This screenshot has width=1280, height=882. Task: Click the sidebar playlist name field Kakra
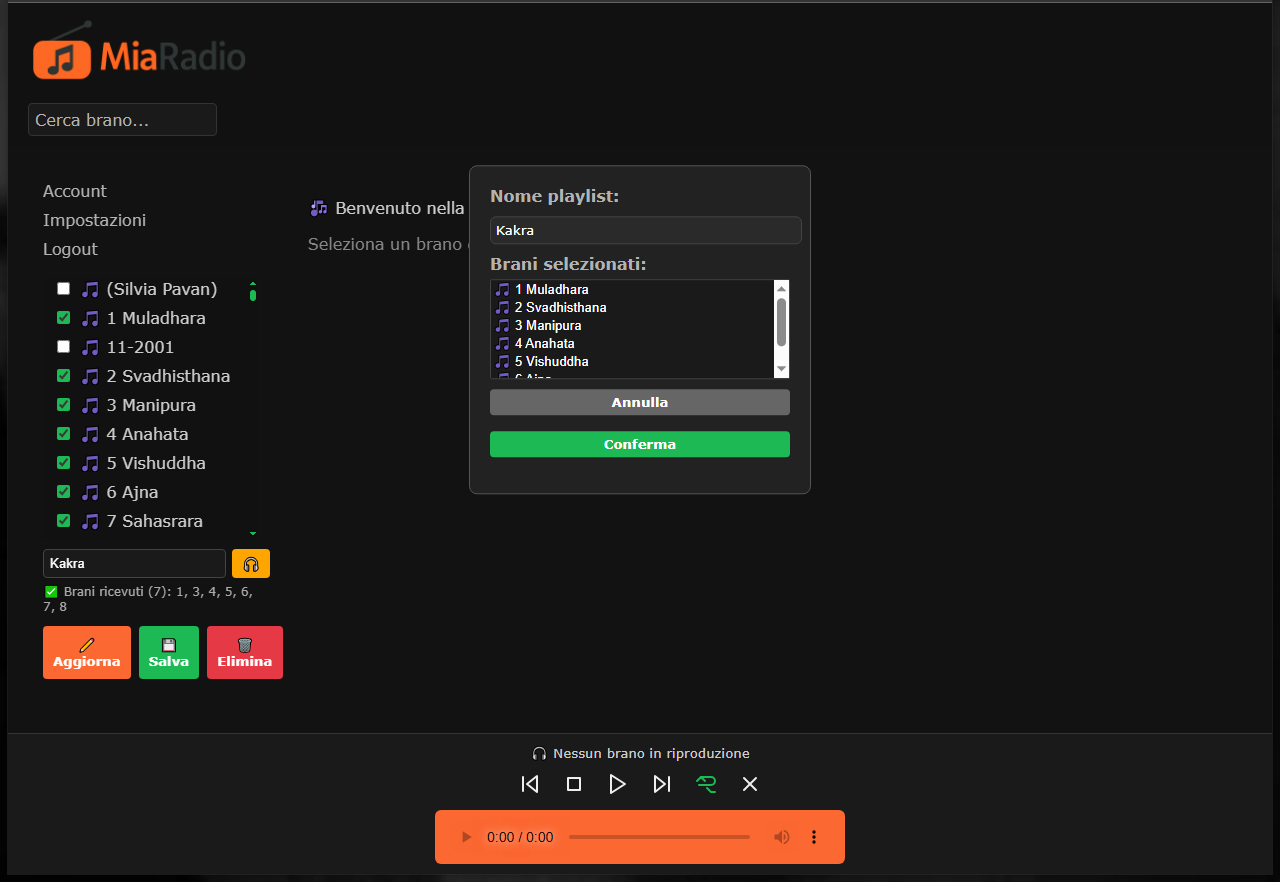[x=134, y=564]
